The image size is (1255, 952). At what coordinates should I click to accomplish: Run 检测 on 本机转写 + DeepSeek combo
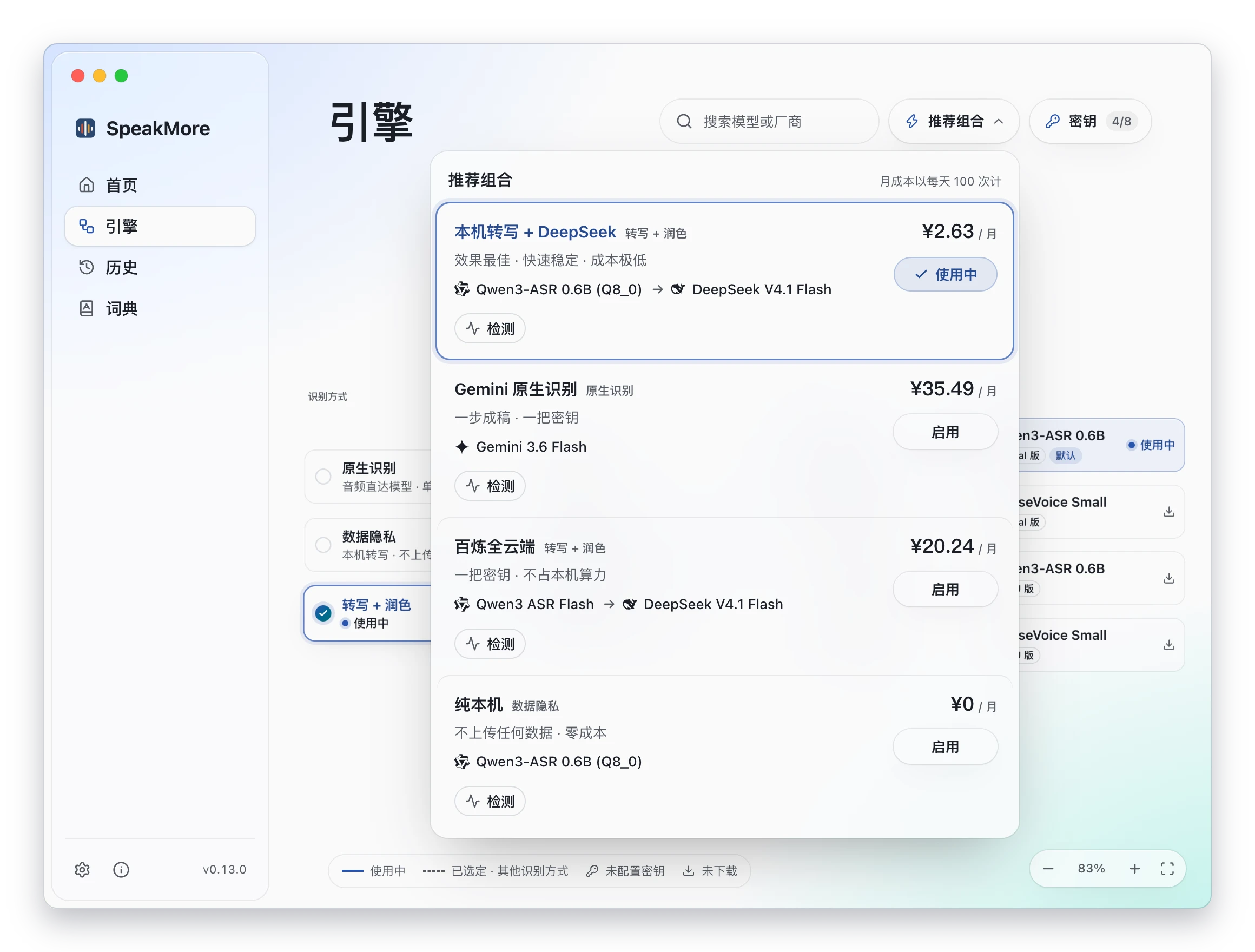(490, 329)
